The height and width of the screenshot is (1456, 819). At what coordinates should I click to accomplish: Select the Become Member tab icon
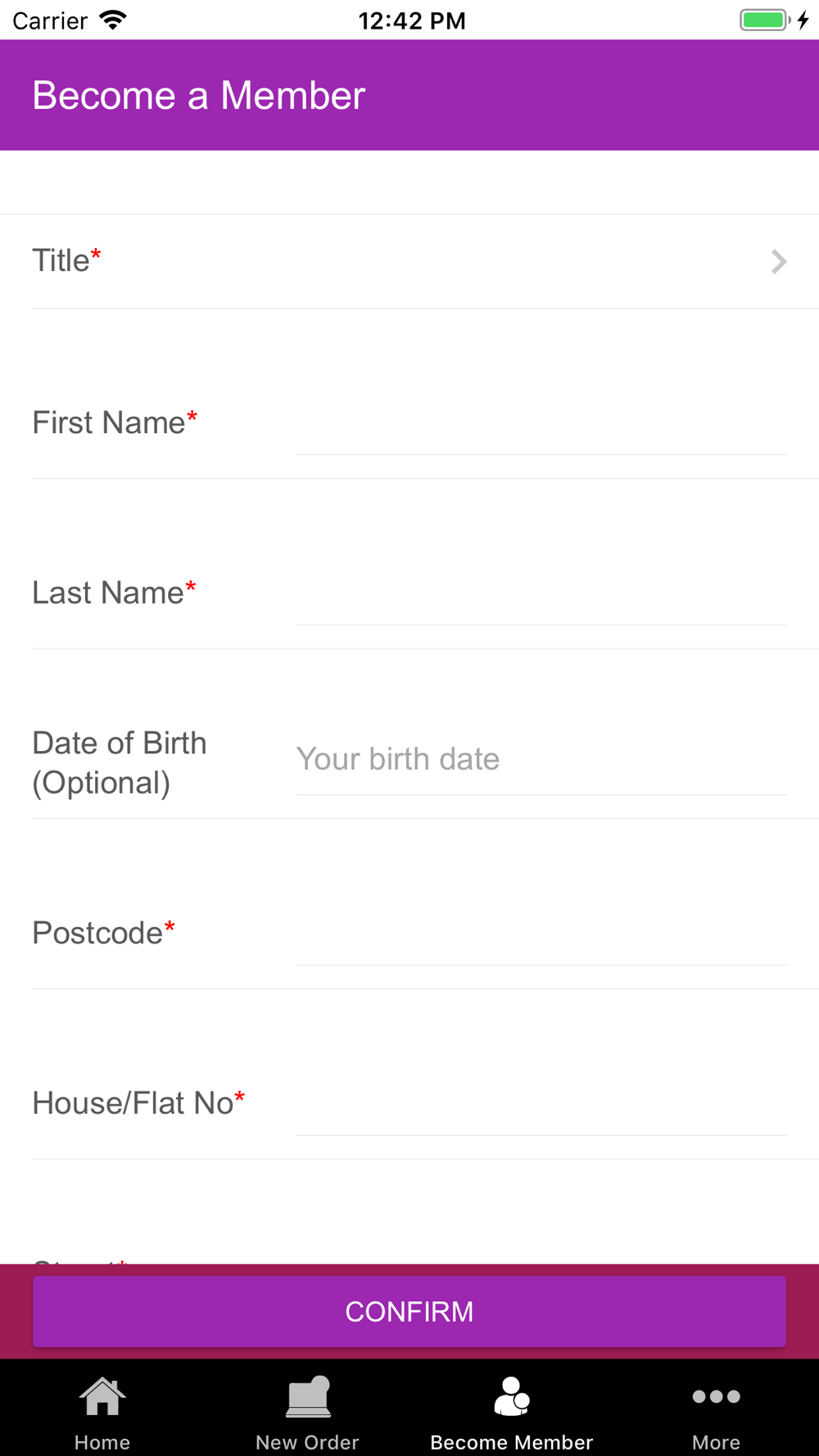tap(512, 1397)
